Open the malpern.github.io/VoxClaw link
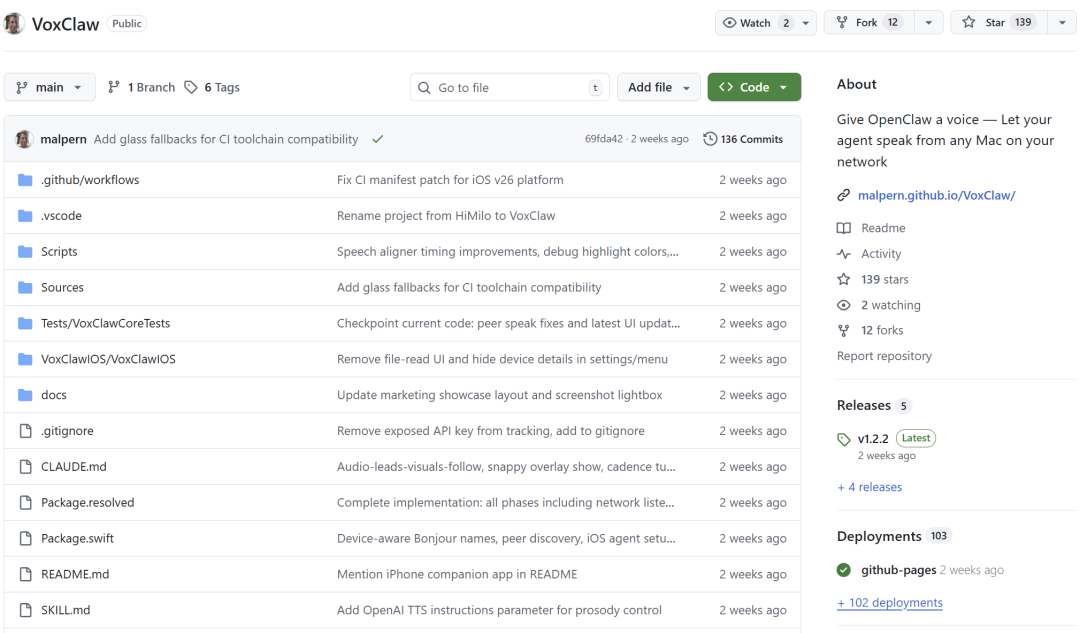Screen dimensions: 1080x633 coord(936,195)
